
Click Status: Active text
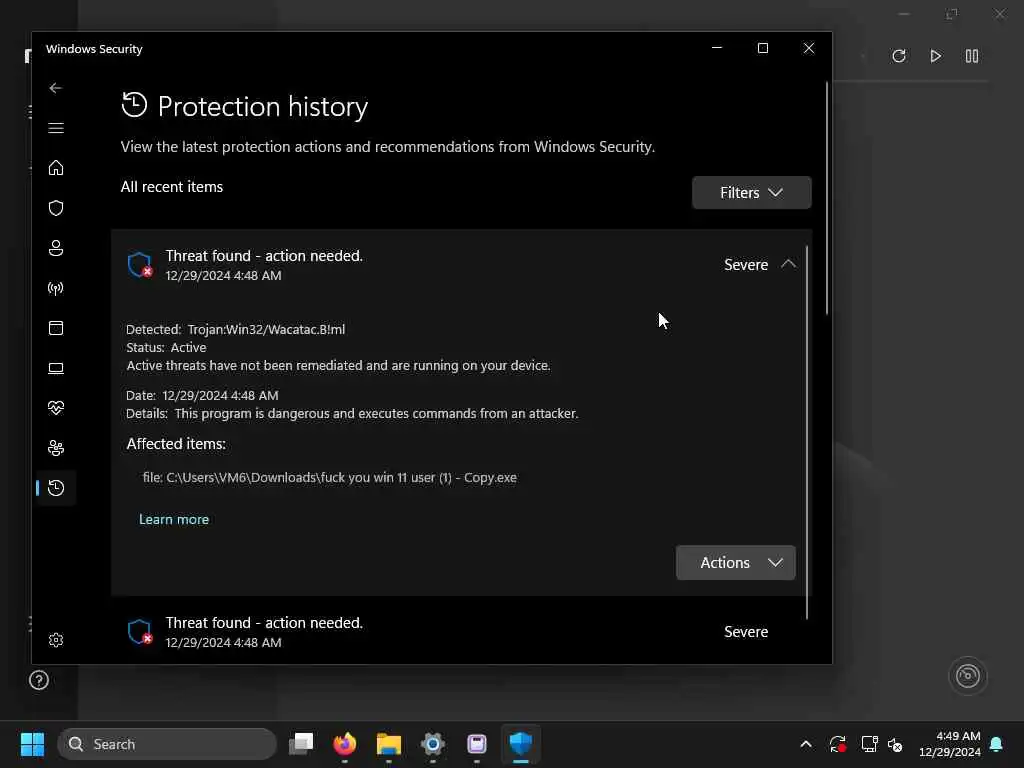[x=167, y=347]
